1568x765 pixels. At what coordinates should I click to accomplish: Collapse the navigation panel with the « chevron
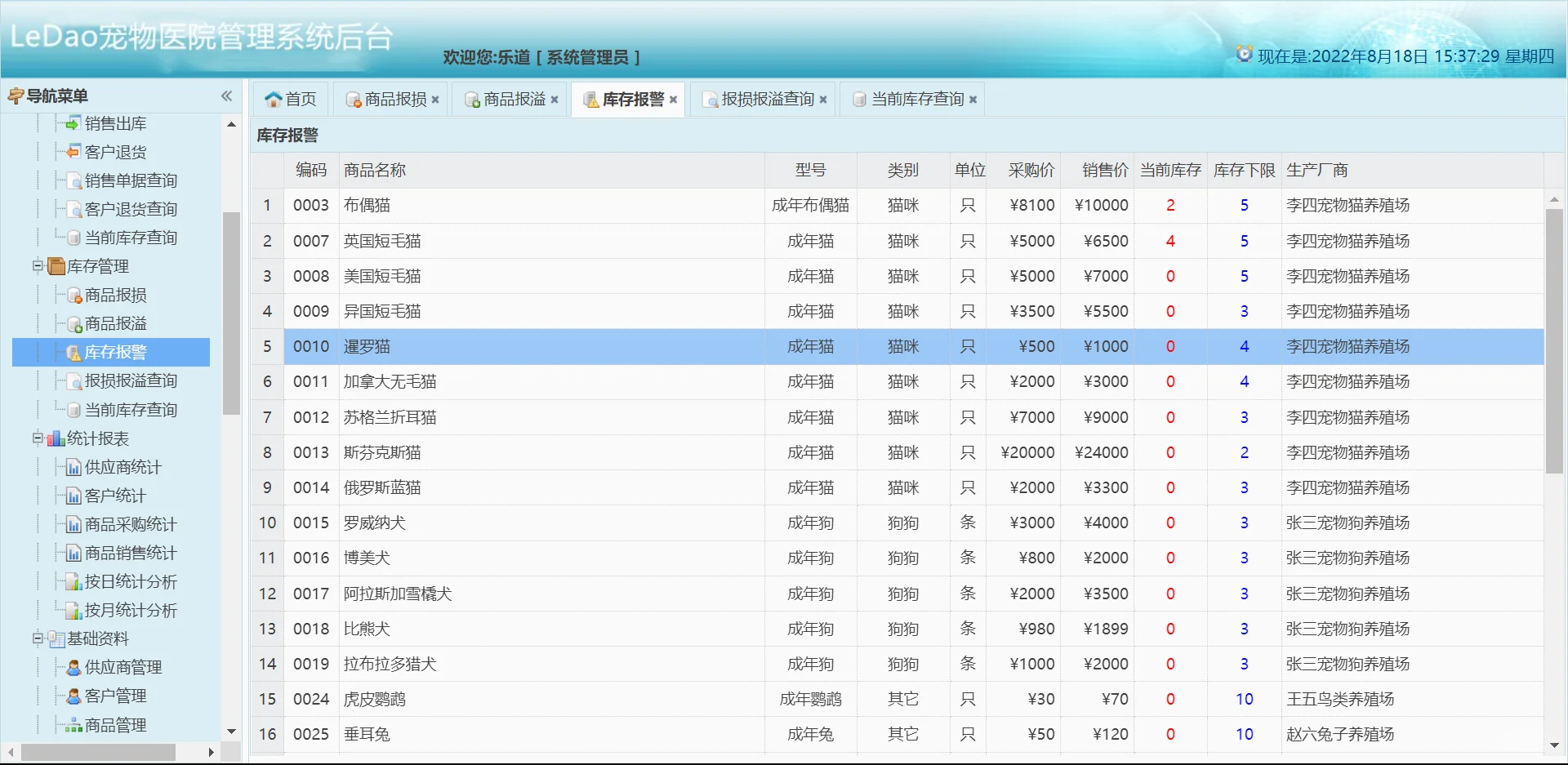(x=226, y=96)
